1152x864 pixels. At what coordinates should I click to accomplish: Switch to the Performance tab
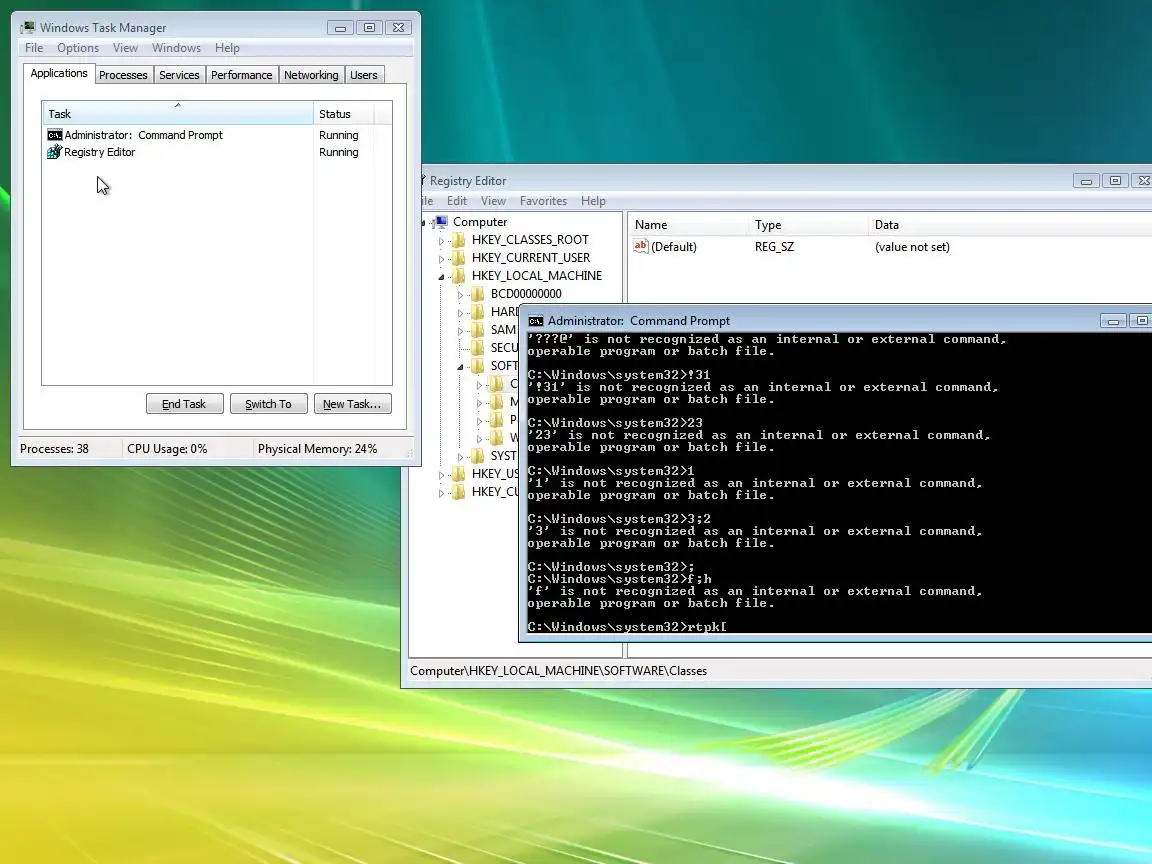(242, 75)
